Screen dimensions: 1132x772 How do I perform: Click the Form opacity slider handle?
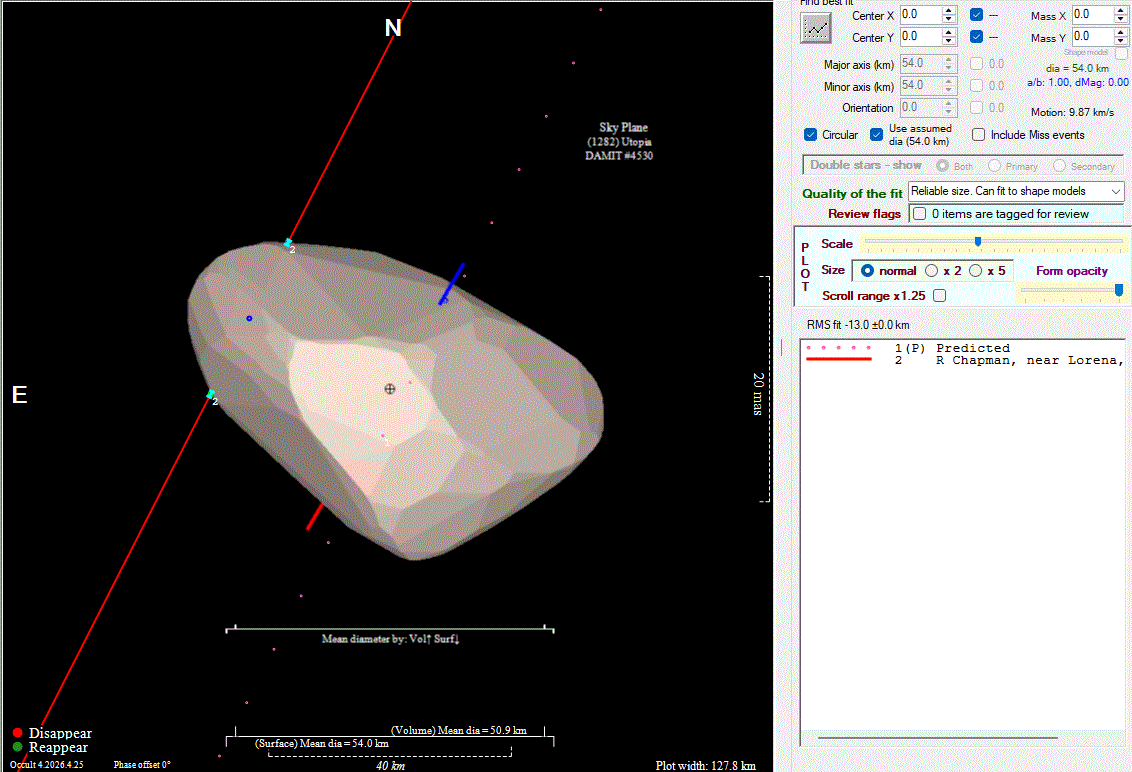coord(1119,290)
